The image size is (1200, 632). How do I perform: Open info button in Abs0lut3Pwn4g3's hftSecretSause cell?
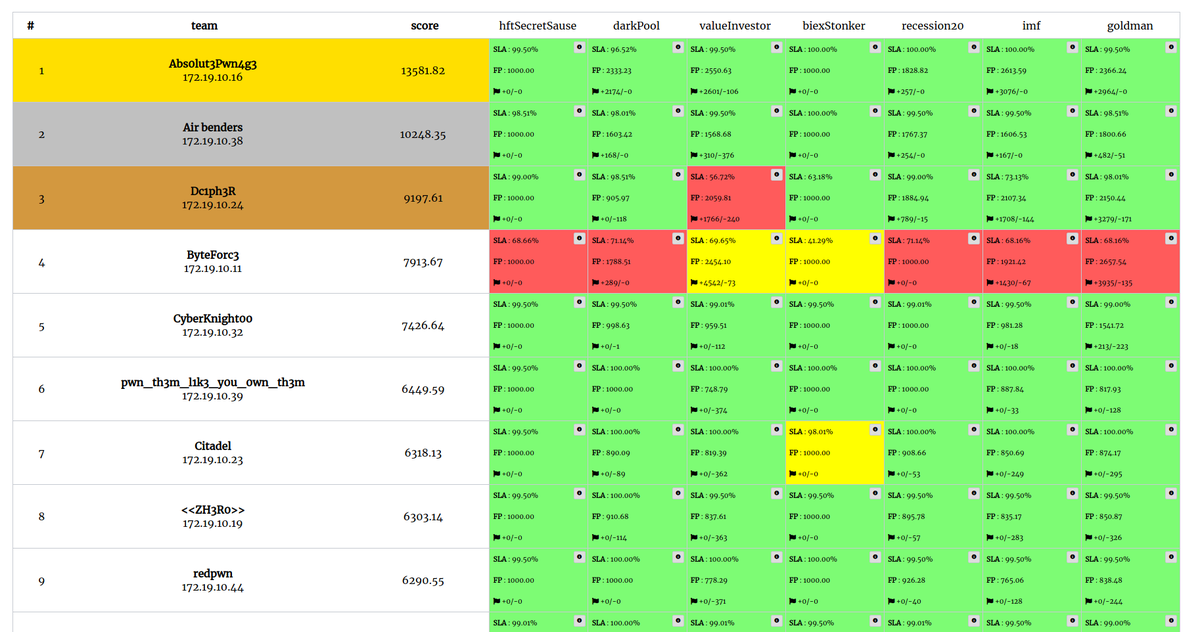click(579, 48)
